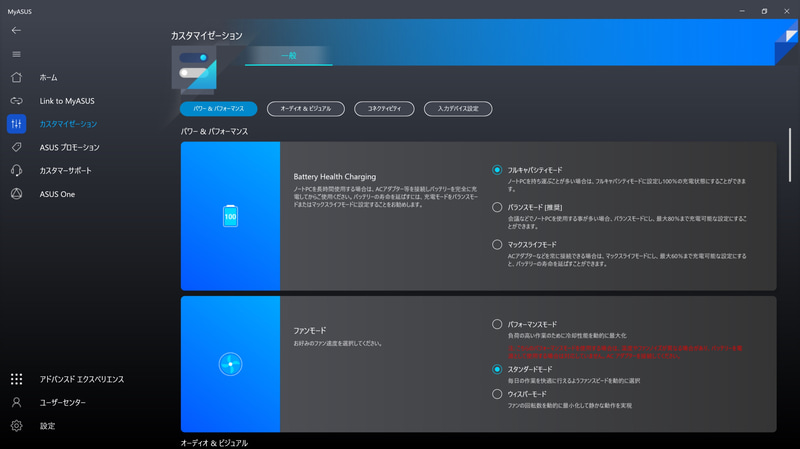Viewport: 800px width, 449px height.
Task: Open ユーザーセンター in the sidebar
Action: [x=63, y=403]
